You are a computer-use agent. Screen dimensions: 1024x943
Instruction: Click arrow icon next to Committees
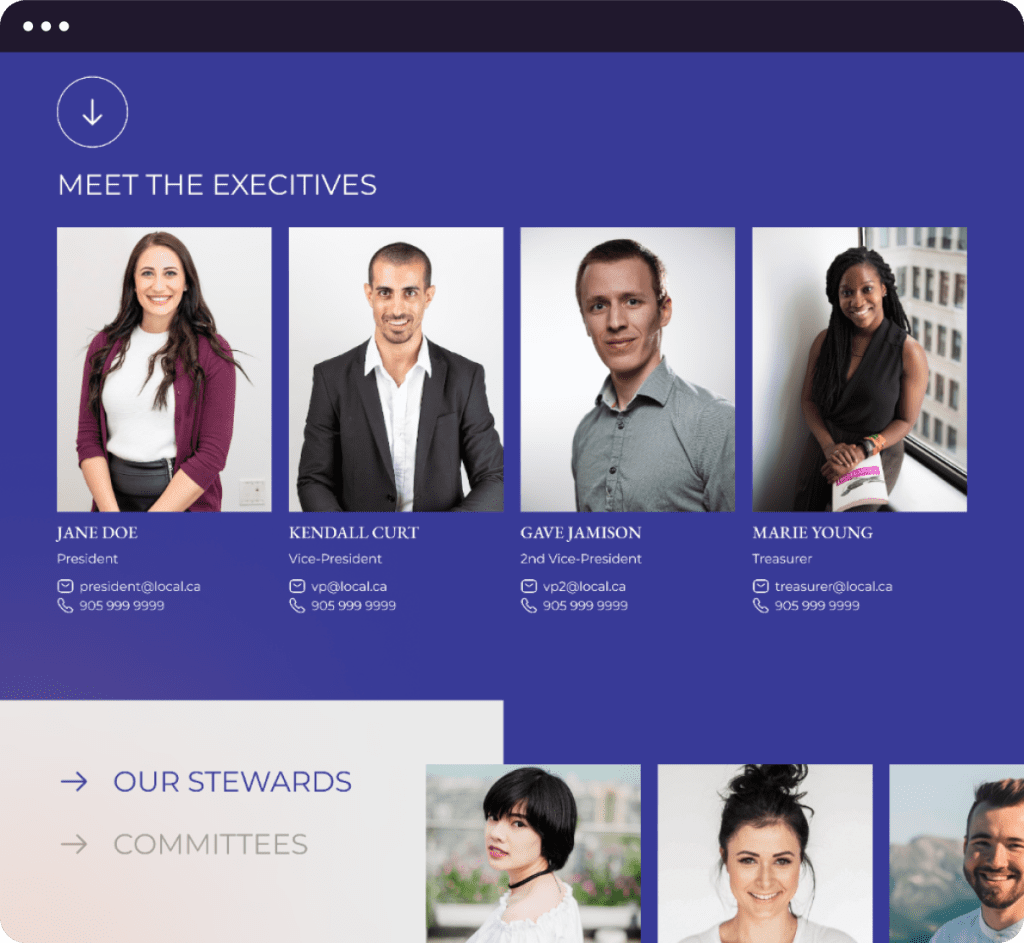point(74,844)
